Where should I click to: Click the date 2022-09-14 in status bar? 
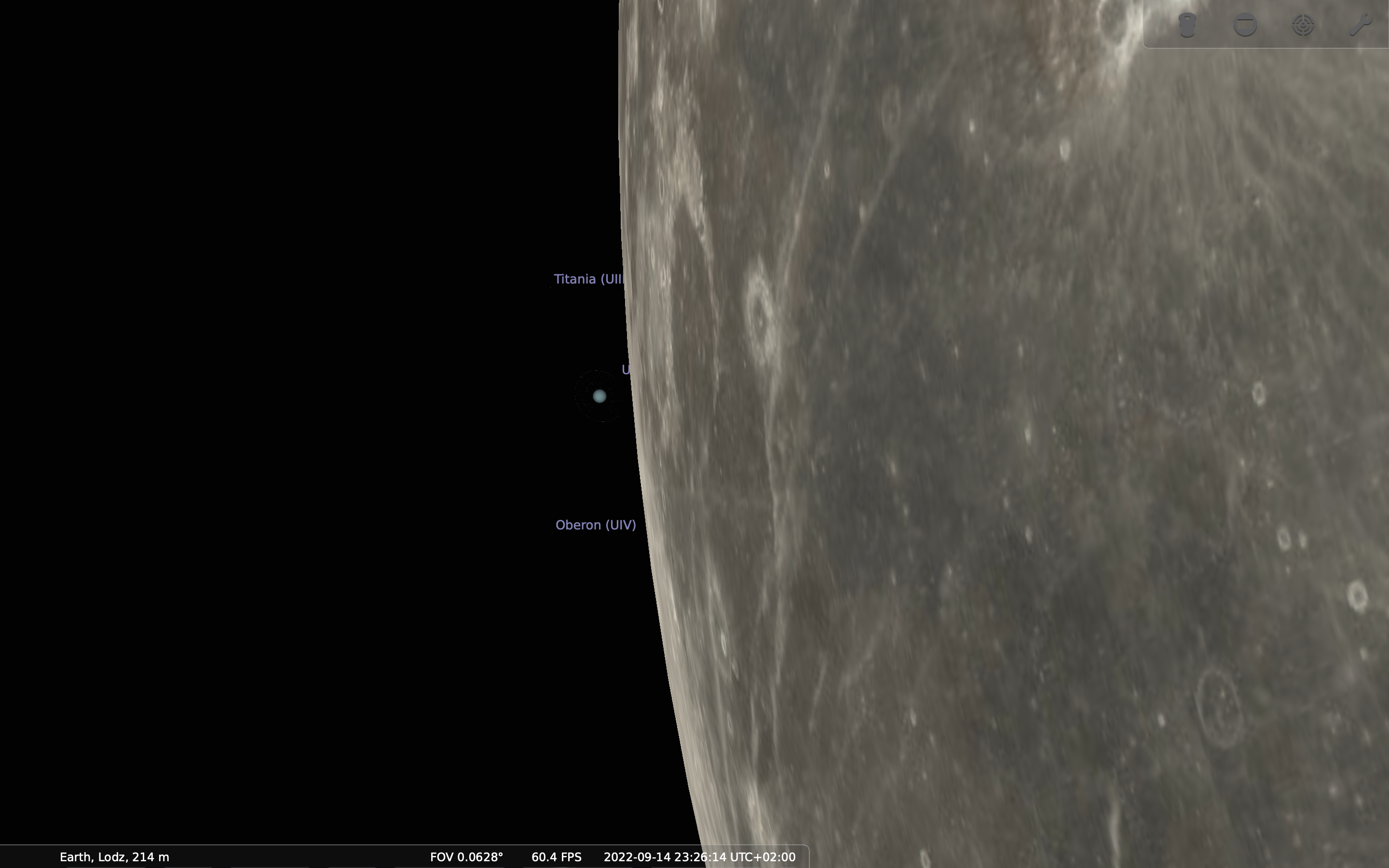[x=637, y=856]
